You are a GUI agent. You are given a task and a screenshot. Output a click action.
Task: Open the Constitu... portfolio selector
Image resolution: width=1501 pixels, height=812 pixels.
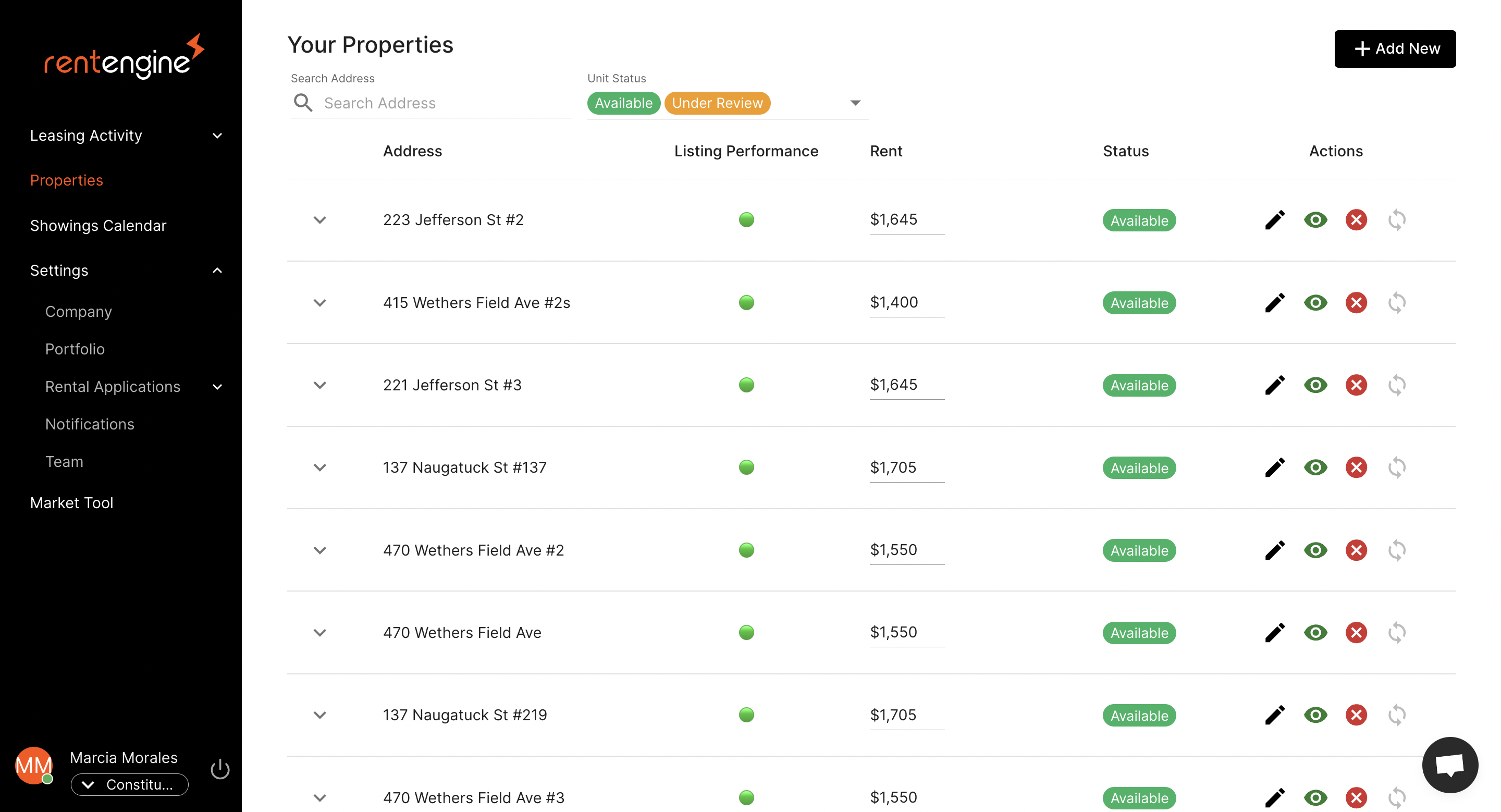[x=129, y=784]
